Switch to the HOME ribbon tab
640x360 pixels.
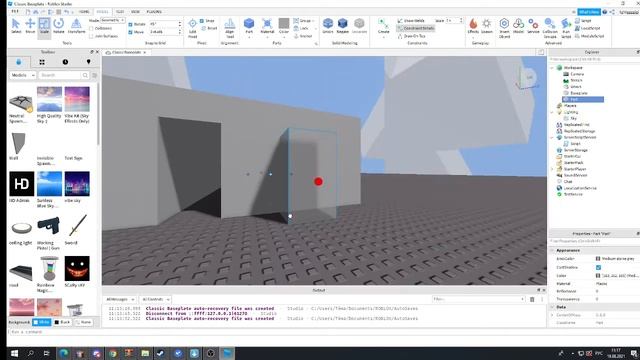pyautogui.click(x=84, y=12)
